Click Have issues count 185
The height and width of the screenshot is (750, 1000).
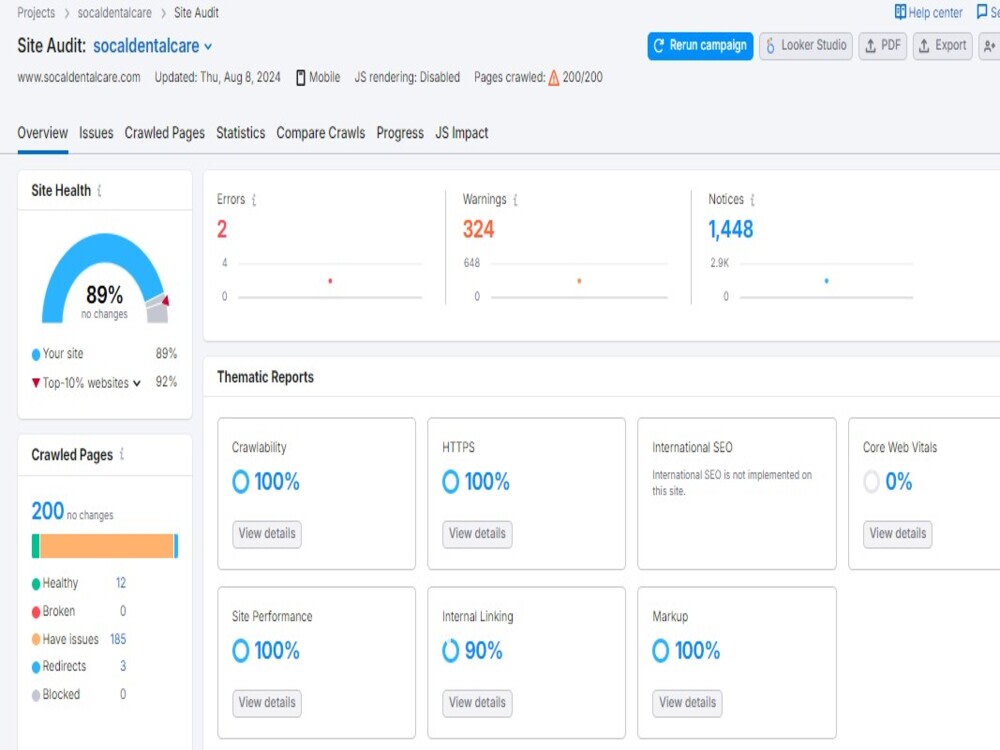click(x=118, y=639)
